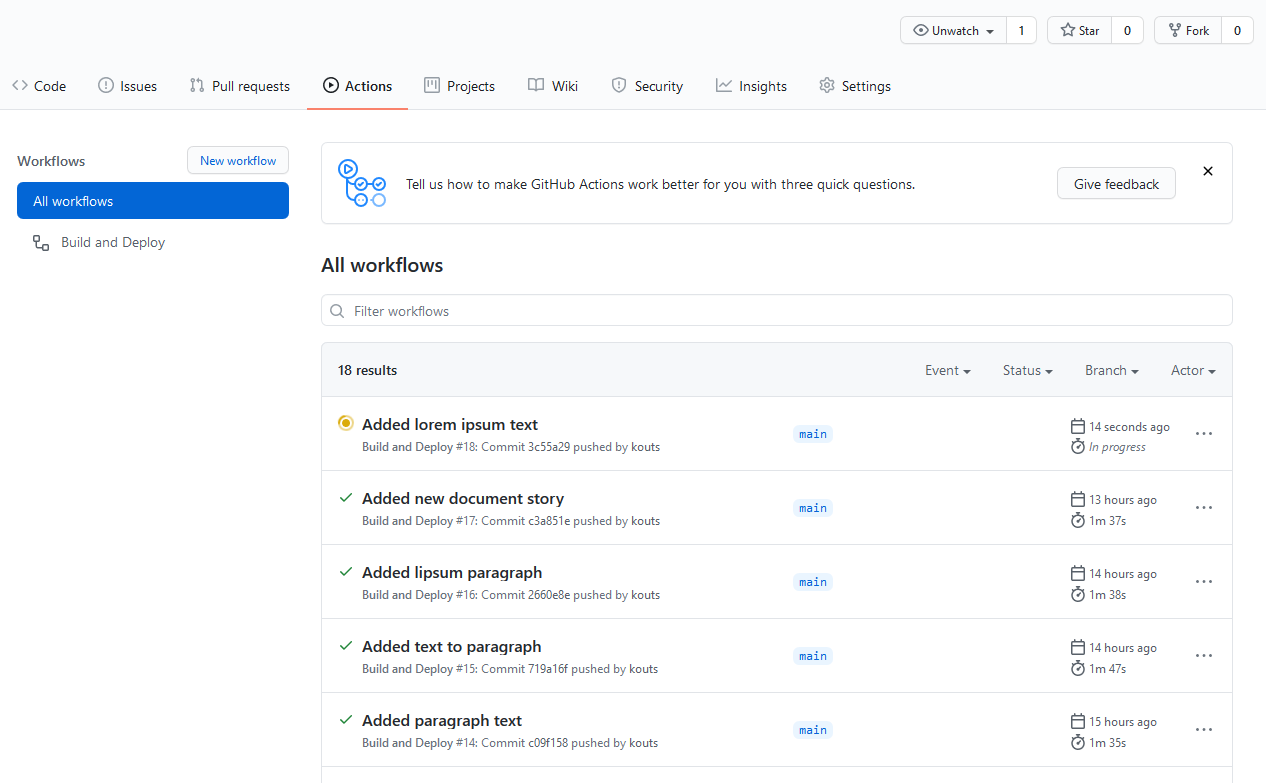Open run 'Added text to paragraph'
This screenshot has width=1266, height=783.
pos(452,646)
